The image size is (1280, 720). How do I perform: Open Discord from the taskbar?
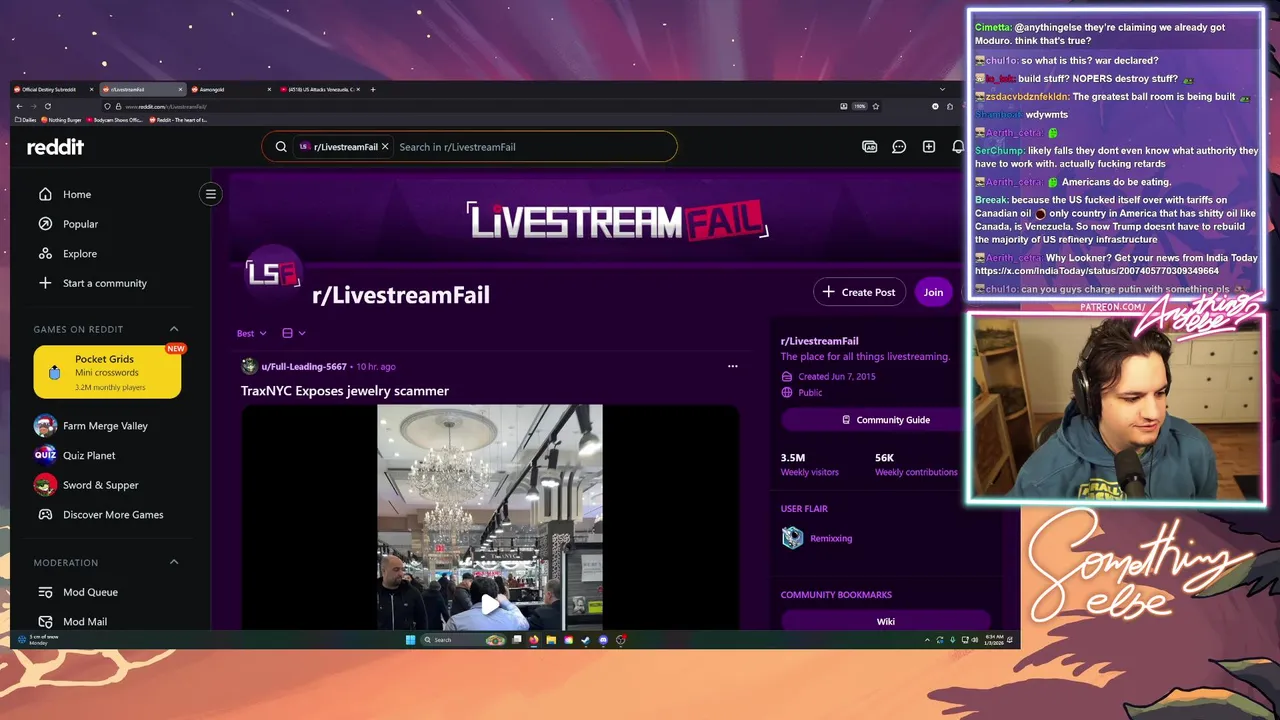(x=603, y=640)
